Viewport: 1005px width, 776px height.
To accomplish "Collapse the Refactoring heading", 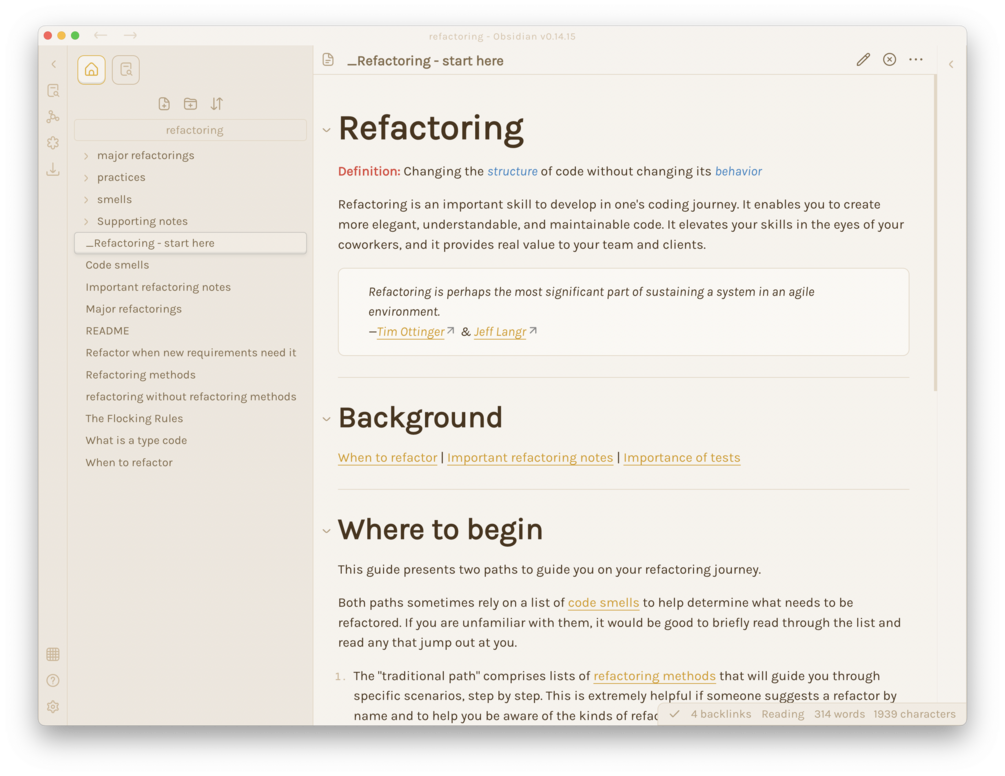I will click(x=326, y=130).
